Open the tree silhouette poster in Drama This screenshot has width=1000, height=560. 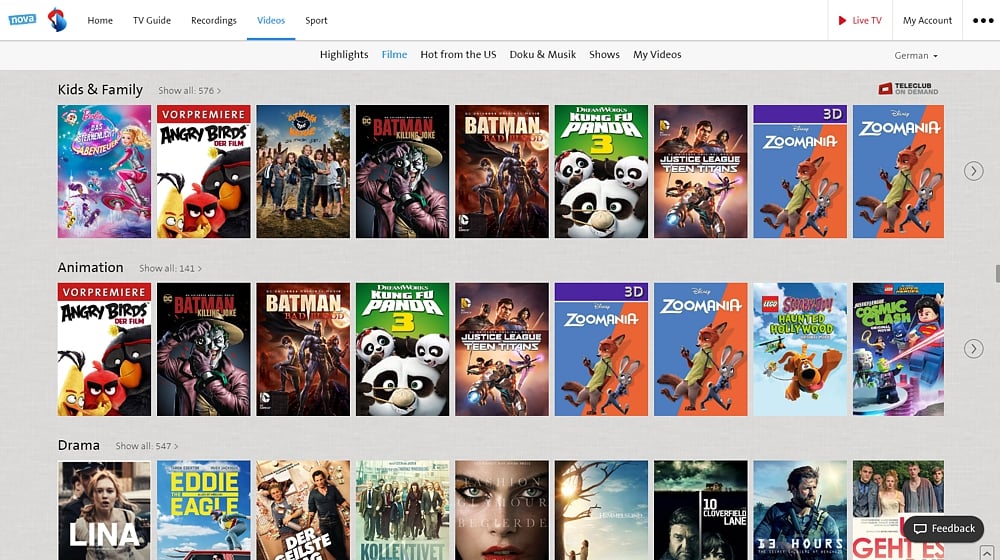coord(601,510)
